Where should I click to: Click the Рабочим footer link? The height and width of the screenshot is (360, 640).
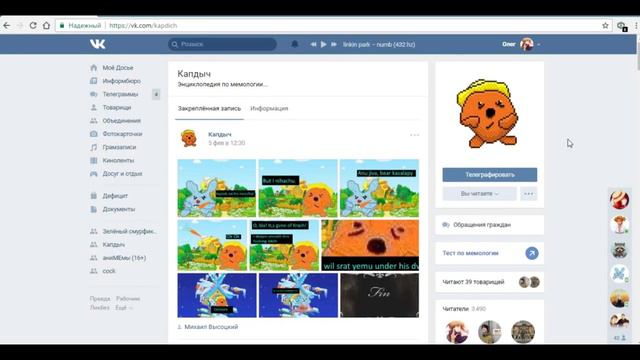coord(128,299)
